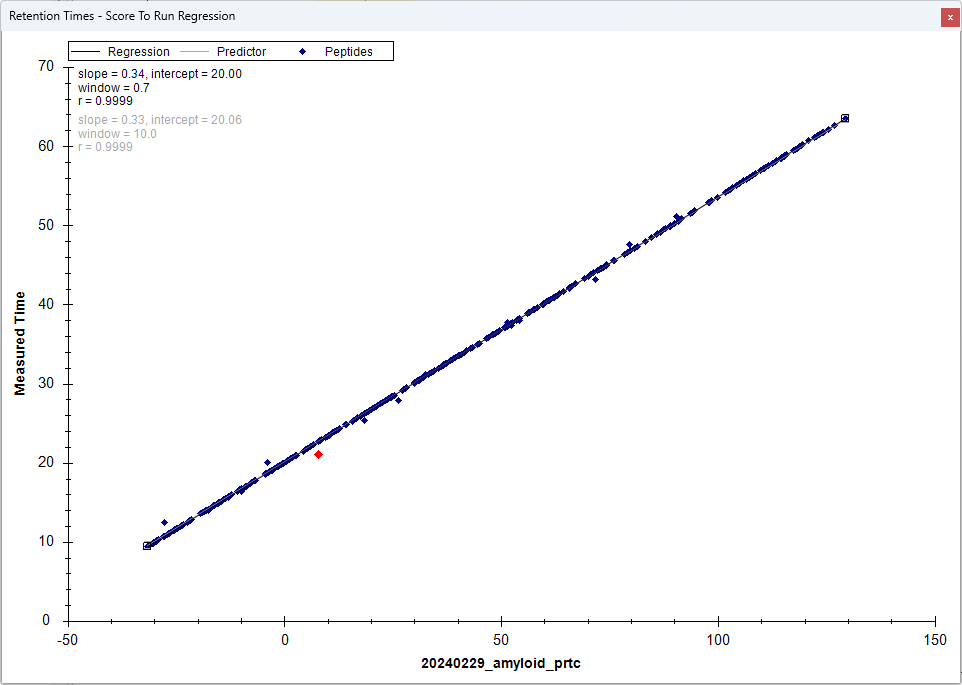Pick outlier peptide above line near score 79
Image resolution: width=962 pixels, height=685 pixels.
(629, 244)
